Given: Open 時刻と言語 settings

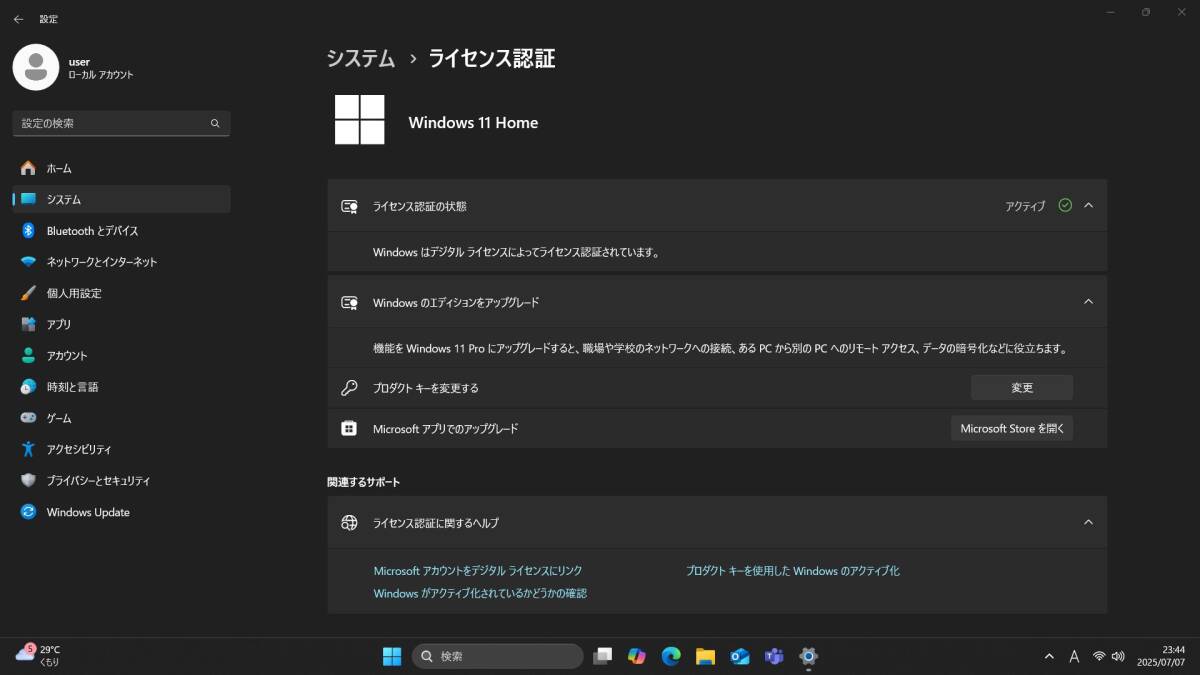Looking at the screenshot, I should 121,386.
